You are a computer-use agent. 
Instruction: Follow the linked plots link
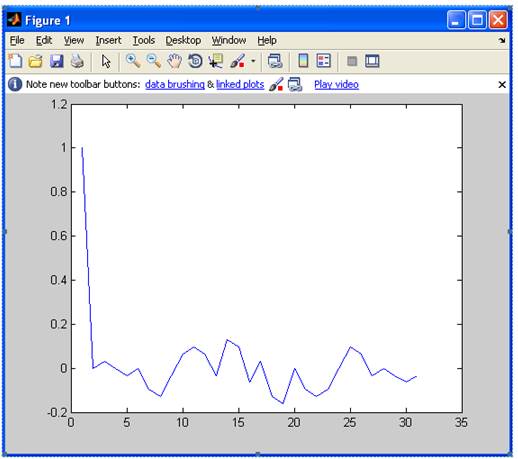coord(240,84)
